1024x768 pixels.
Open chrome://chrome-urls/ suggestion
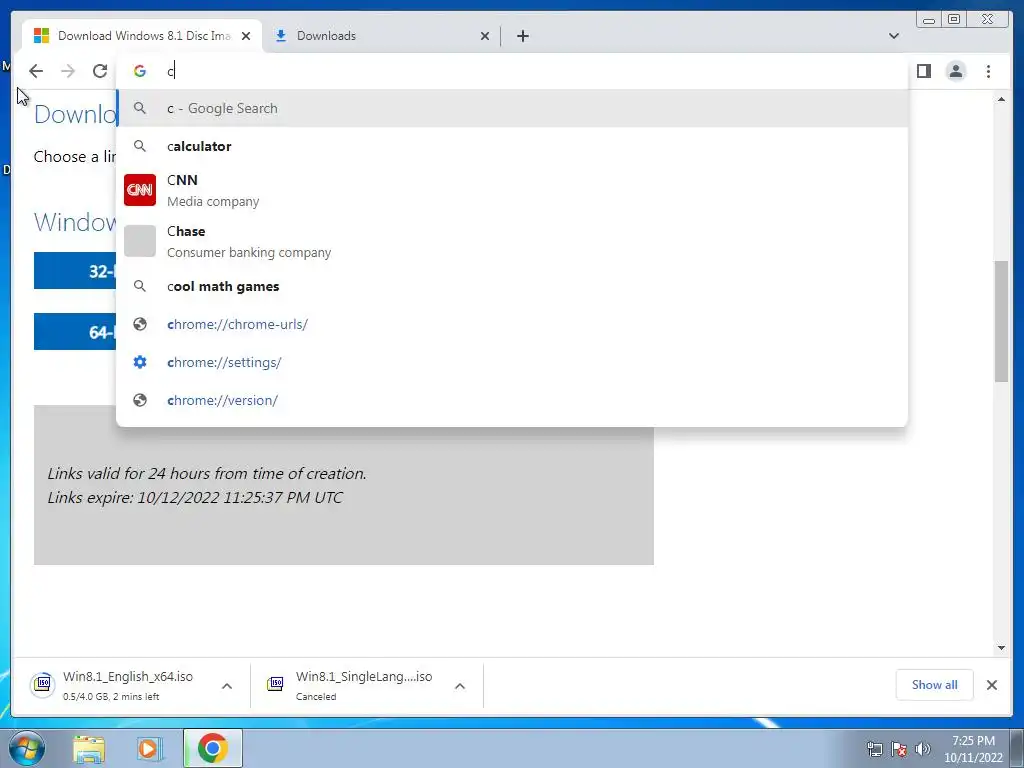pyautogui.click(x=512, y=325)
